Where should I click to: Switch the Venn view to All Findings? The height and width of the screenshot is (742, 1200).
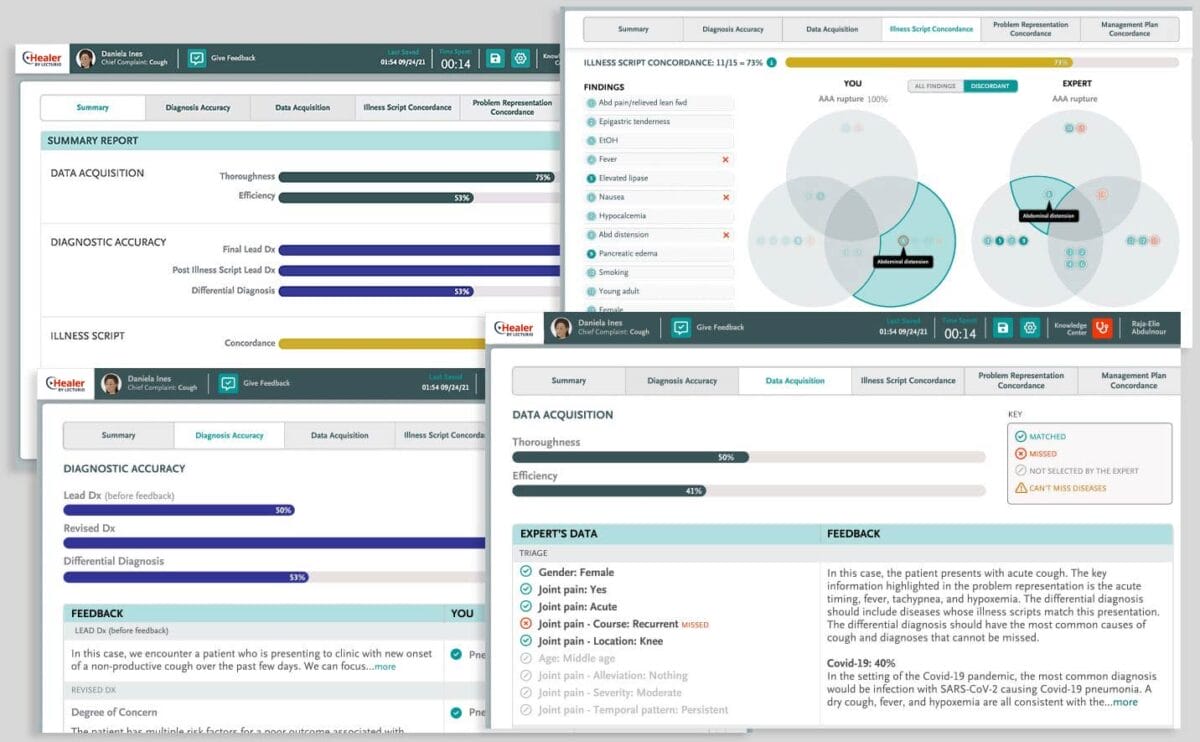(x=934, y=86)
